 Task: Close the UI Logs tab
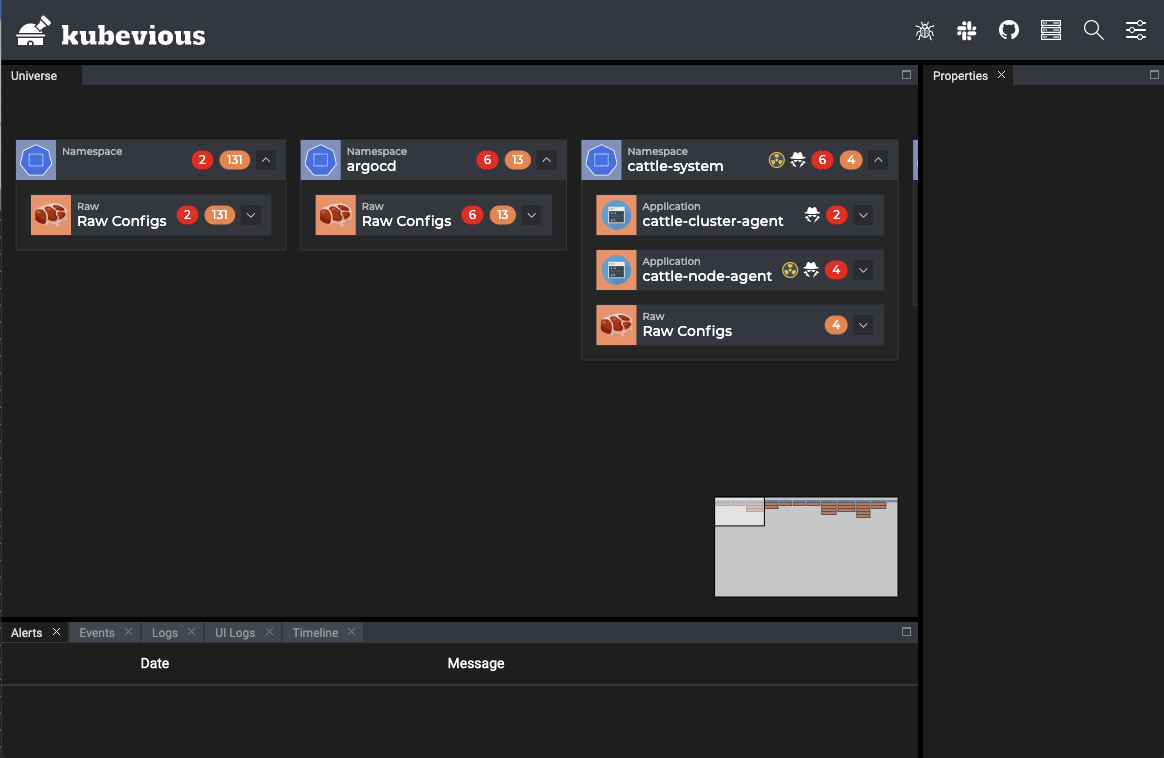coord(269,632)
